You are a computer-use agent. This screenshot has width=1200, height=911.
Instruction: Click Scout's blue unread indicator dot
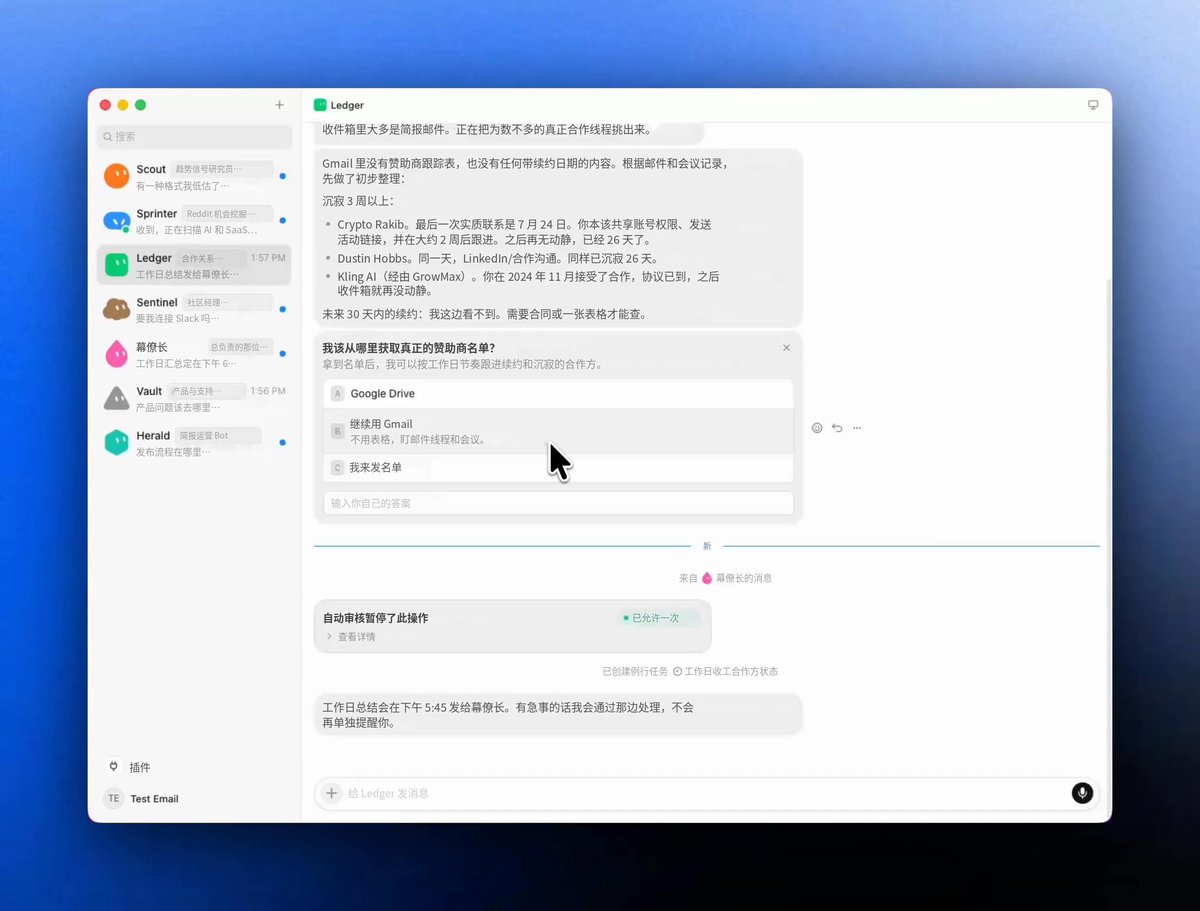[x=283, y=176]
